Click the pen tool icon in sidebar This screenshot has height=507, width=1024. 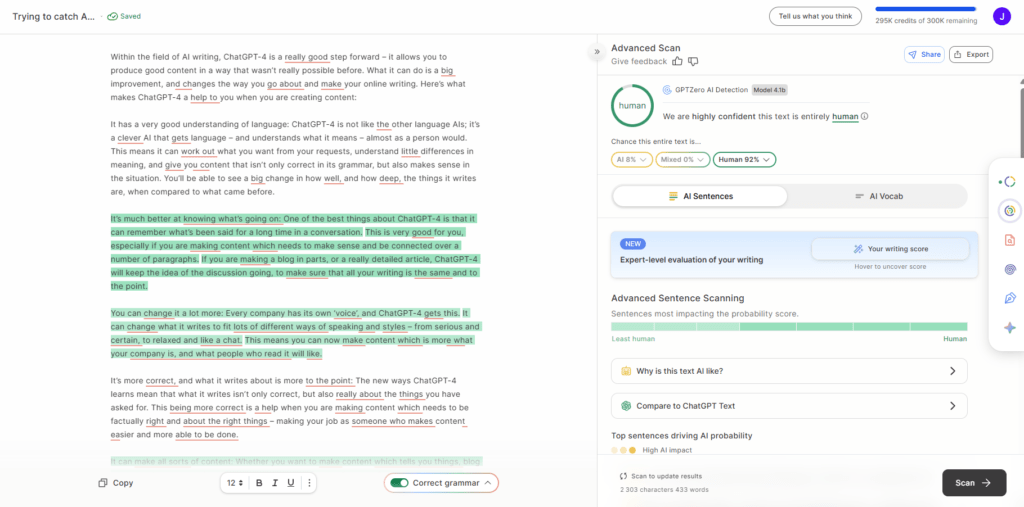click(x=1009, y=298)
